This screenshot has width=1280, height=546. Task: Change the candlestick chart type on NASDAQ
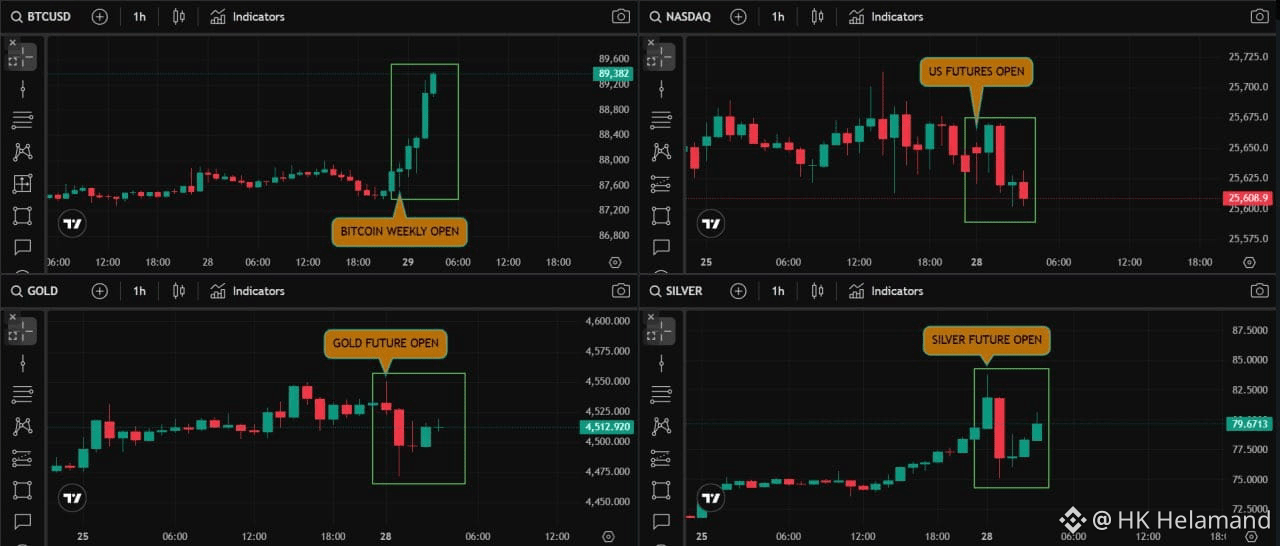(x=817, y=17)
